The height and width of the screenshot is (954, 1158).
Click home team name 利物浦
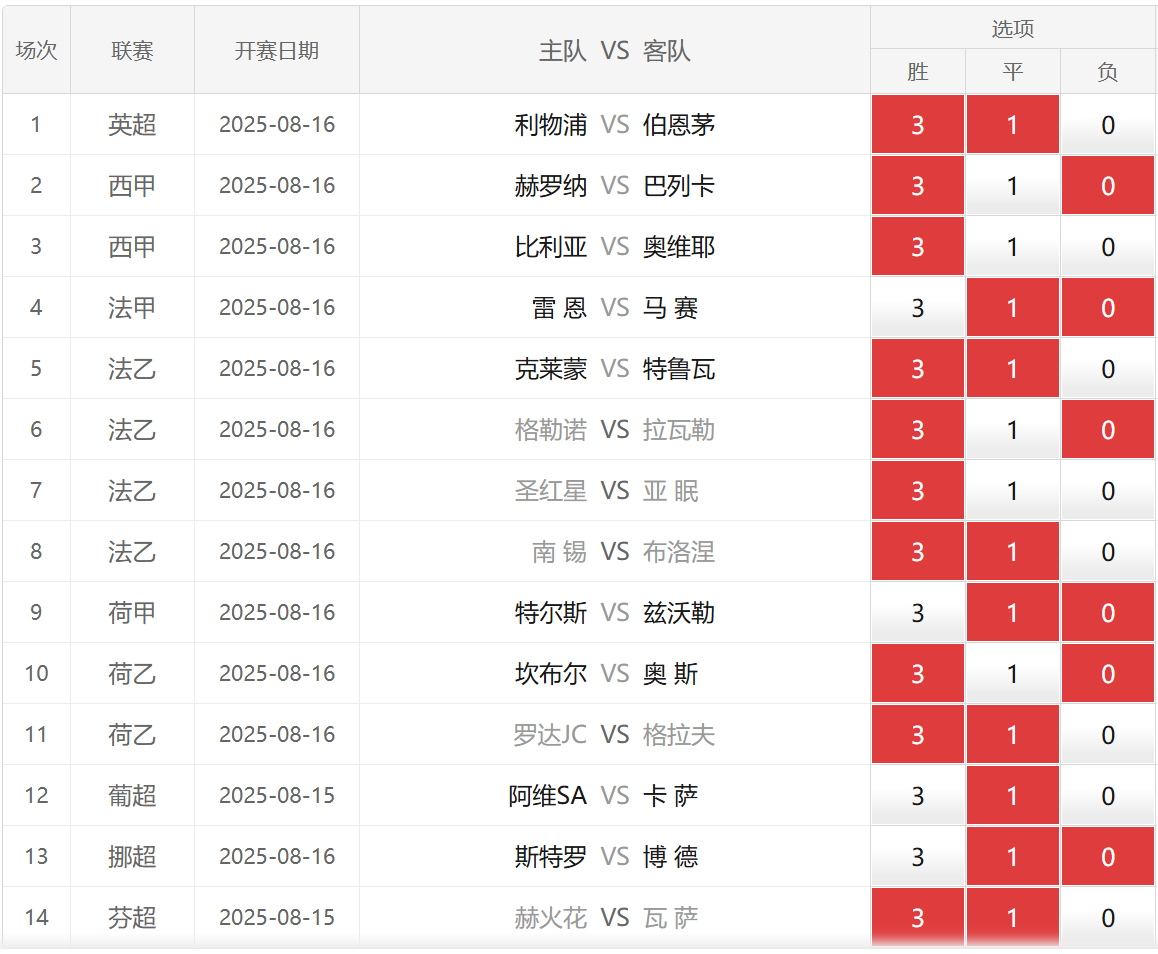tap(551, 125)
